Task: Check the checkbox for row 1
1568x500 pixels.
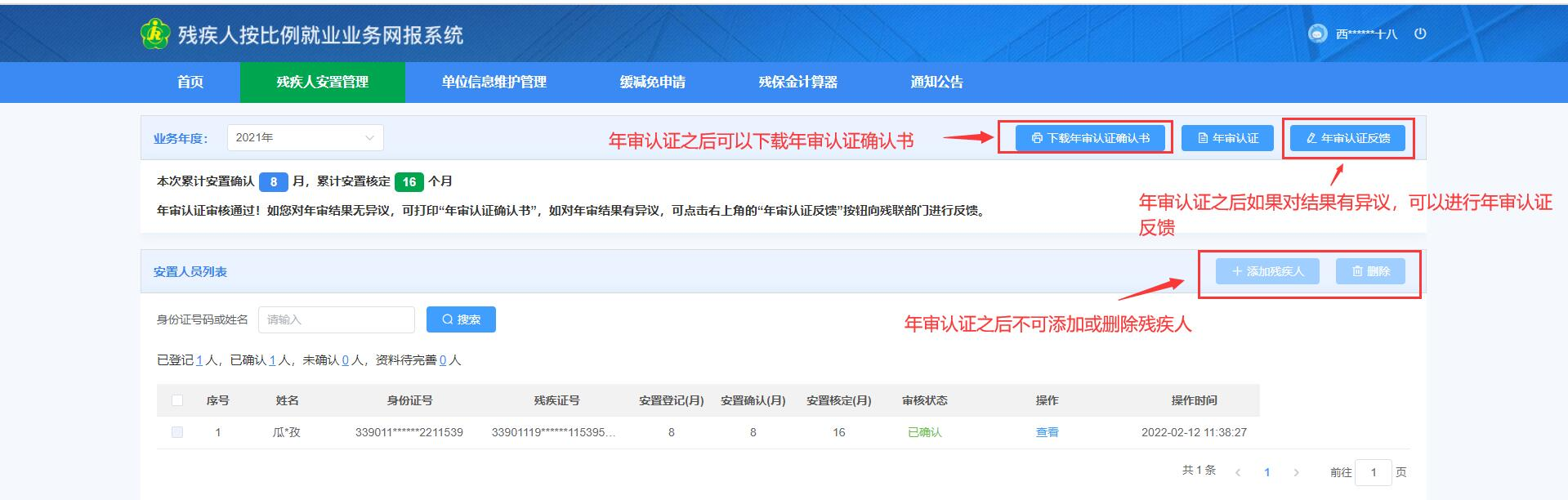Action: [x=177, y=432]
